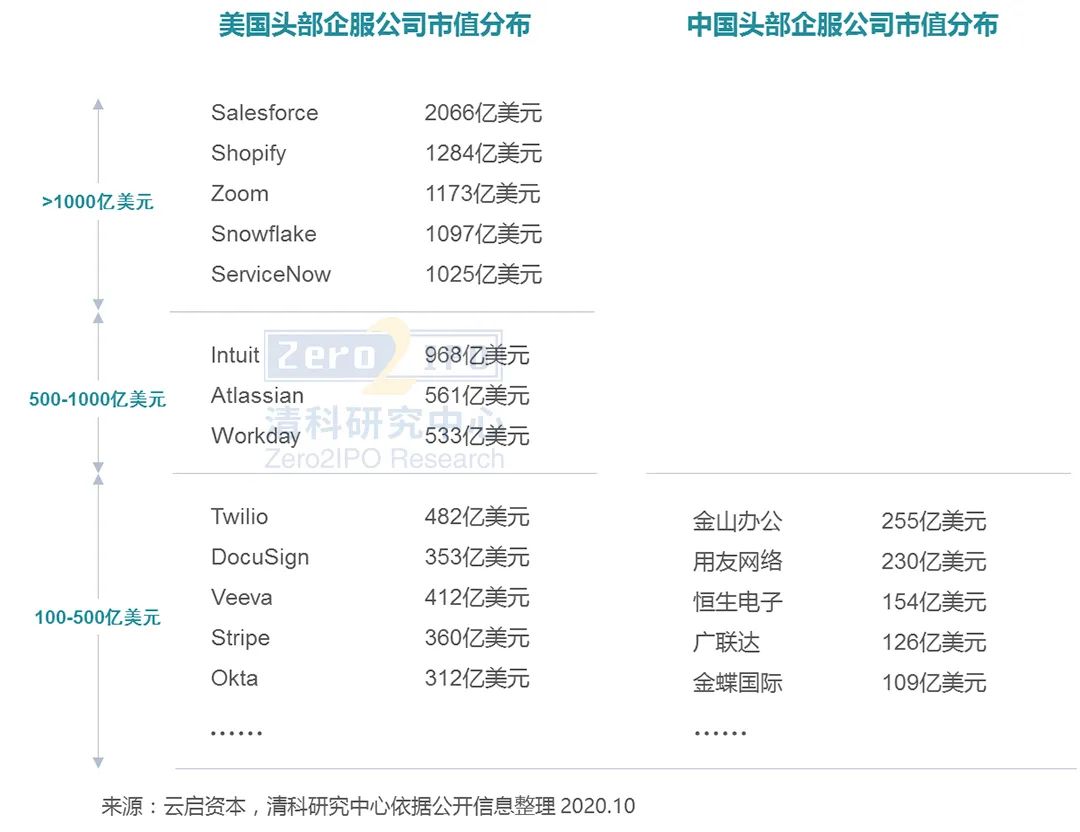The height and width of the screenshot is (832, 1080).
Task: Click the 中国头部企服公司市值分布 title
Action: [x=843, y=22]
